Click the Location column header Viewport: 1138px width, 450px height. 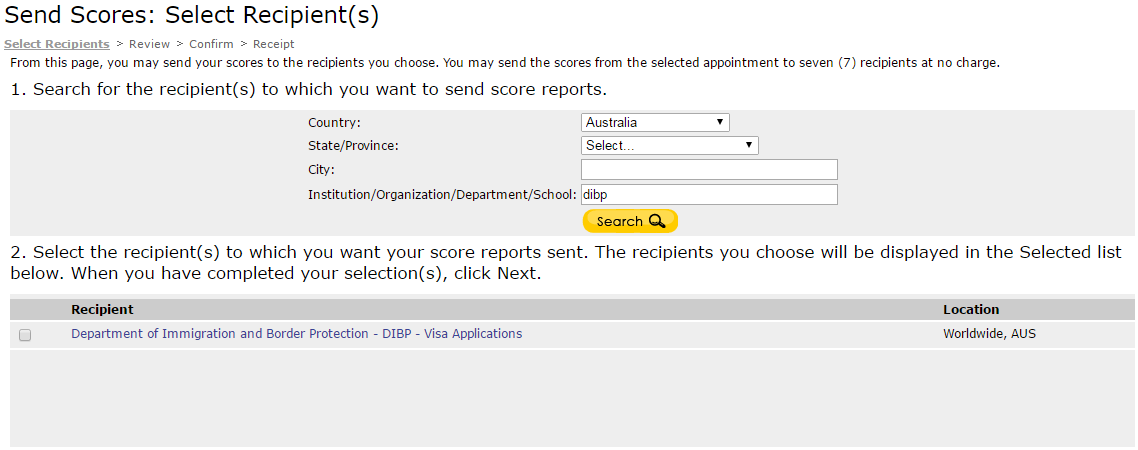[x=971, y=310]
